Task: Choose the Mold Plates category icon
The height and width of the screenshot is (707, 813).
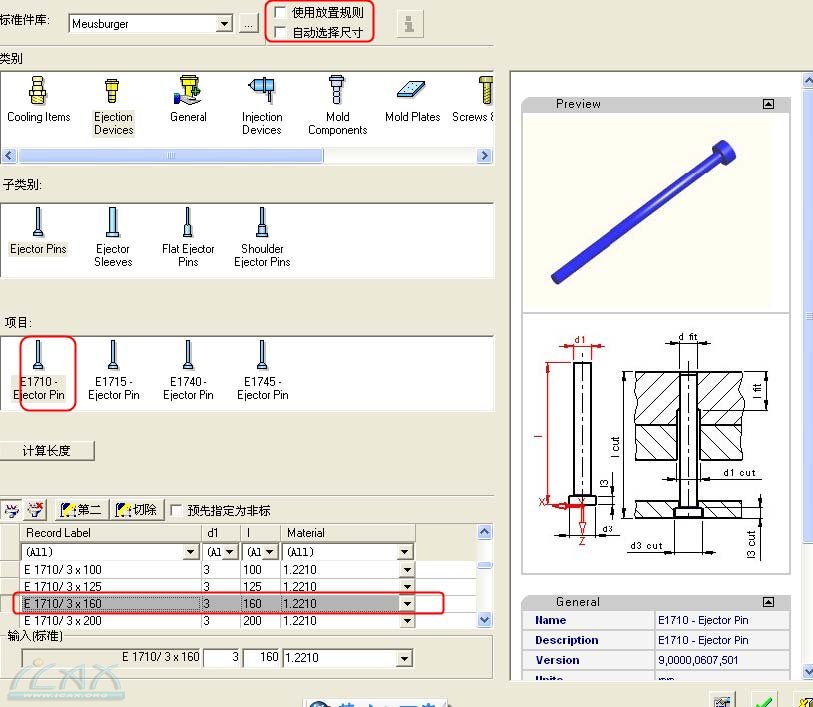Action: coord(412,100)
